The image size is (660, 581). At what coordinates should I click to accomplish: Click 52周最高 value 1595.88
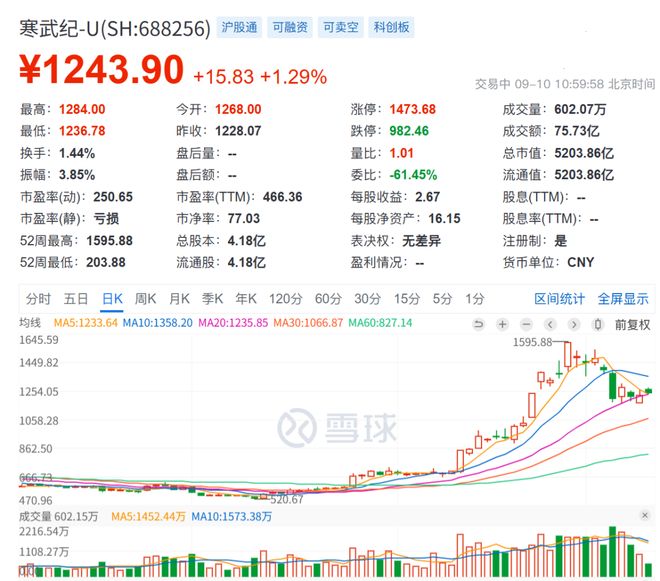coord(109,240)
